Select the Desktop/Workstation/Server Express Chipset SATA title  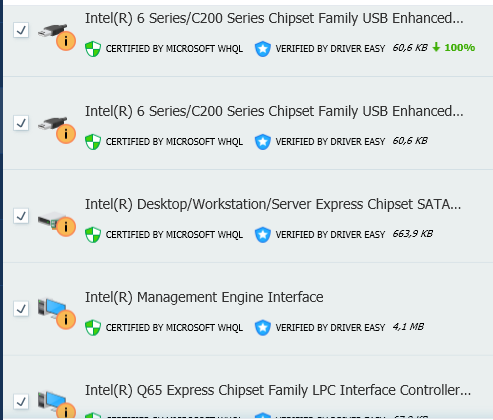point(273,204)
